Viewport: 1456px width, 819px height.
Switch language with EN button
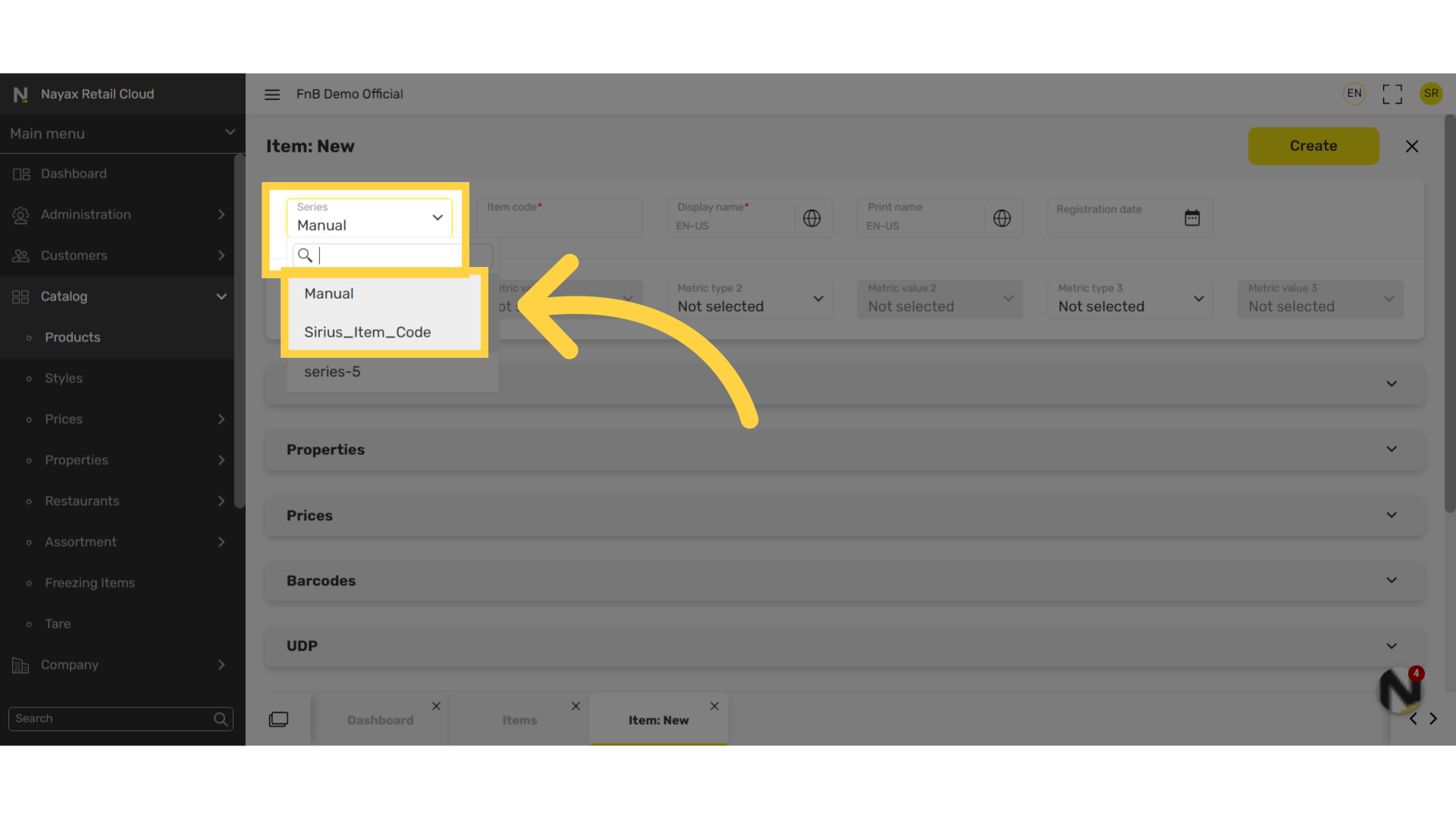1354,93
